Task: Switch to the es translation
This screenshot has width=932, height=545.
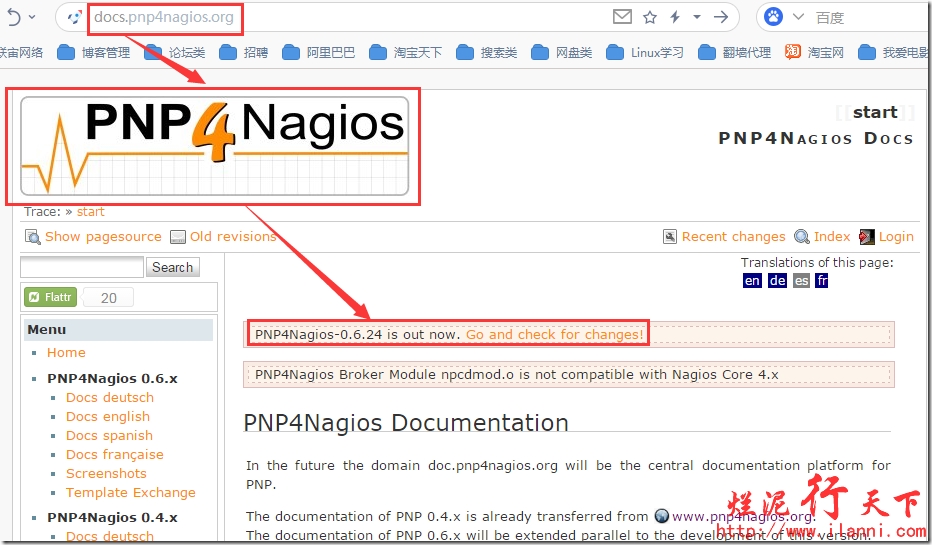Action: coord(801,281)
